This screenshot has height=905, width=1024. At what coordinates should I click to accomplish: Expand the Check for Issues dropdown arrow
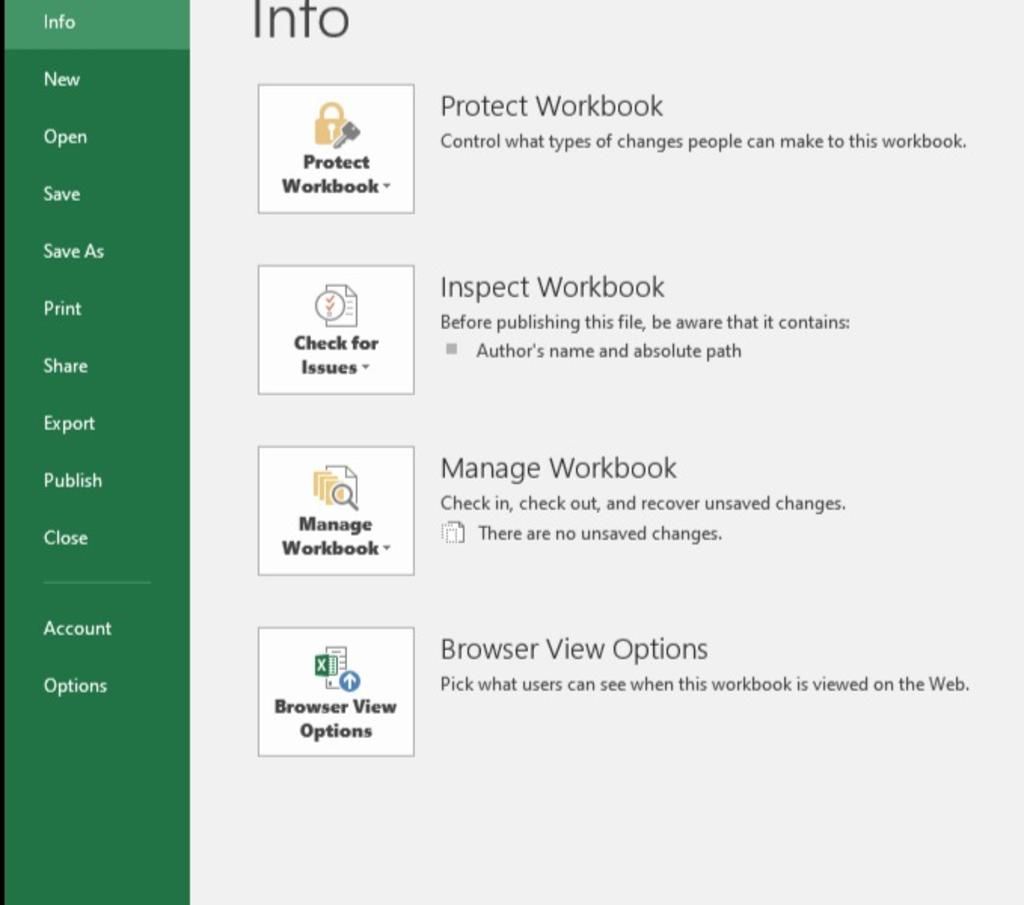click(366, 368)
